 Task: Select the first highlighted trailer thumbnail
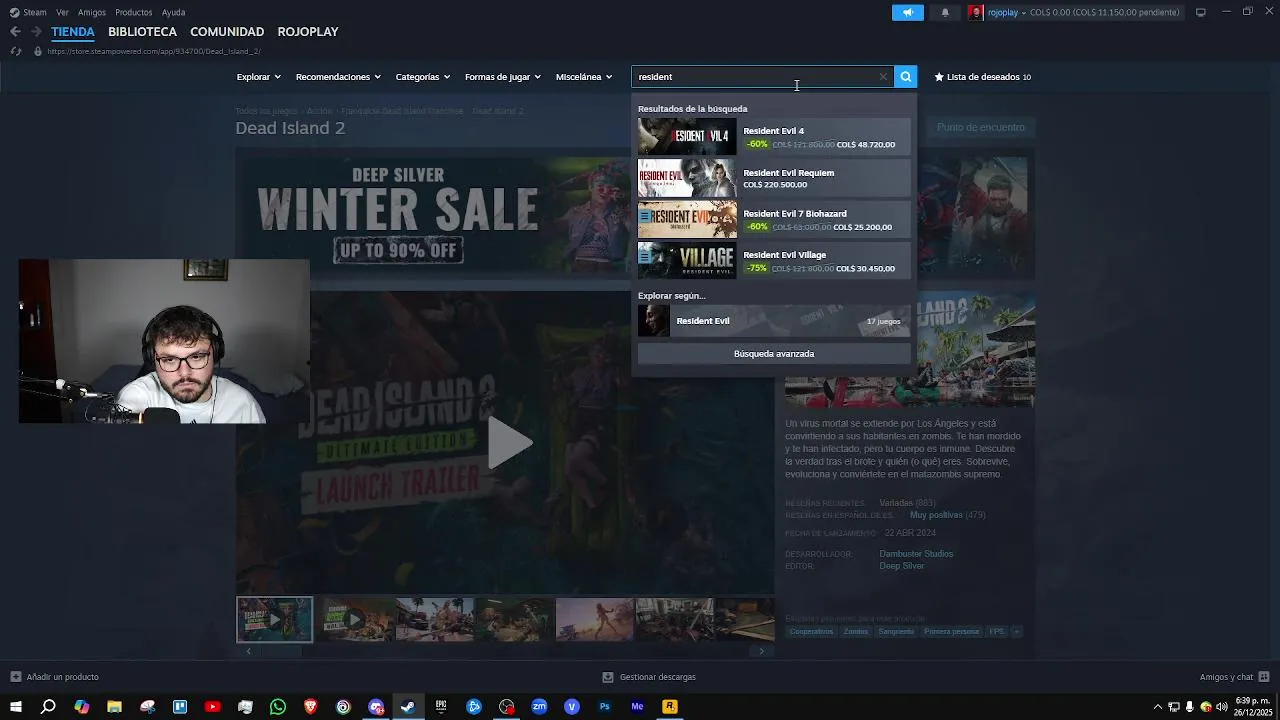coord(274,619)
